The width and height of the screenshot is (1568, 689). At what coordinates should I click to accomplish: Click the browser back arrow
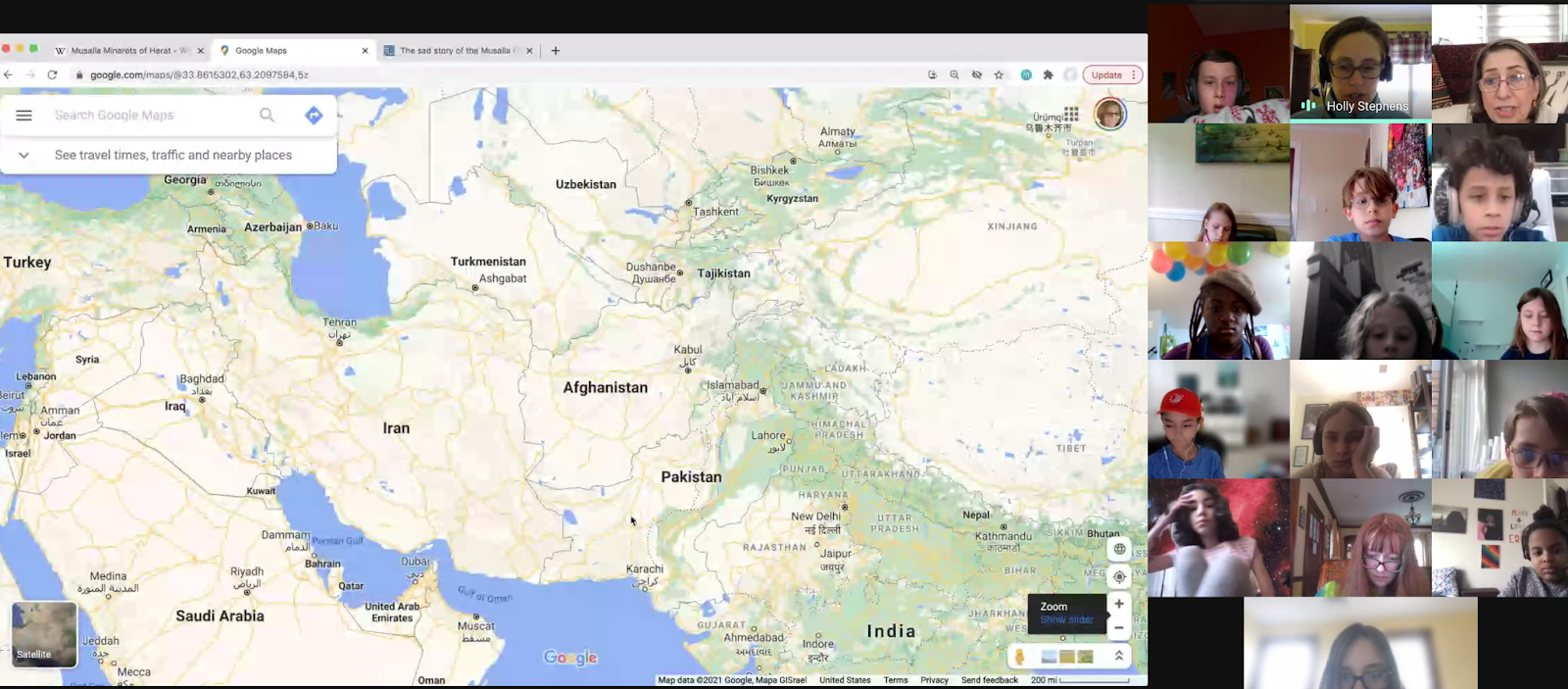point(9,74)
